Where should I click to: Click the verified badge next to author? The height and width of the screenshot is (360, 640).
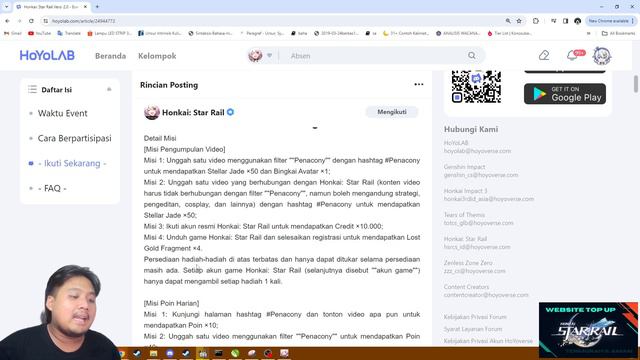click(x=231, y=112)
